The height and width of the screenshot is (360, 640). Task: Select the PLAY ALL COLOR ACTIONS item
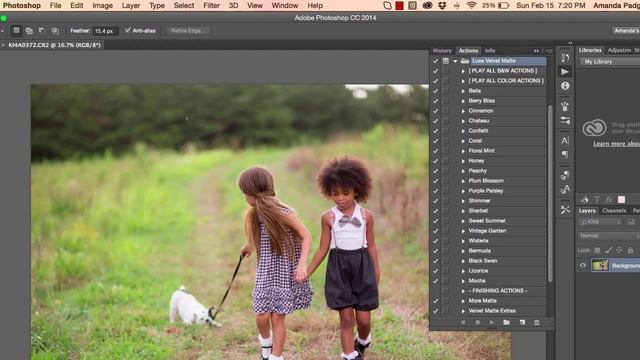coord(506,81)
